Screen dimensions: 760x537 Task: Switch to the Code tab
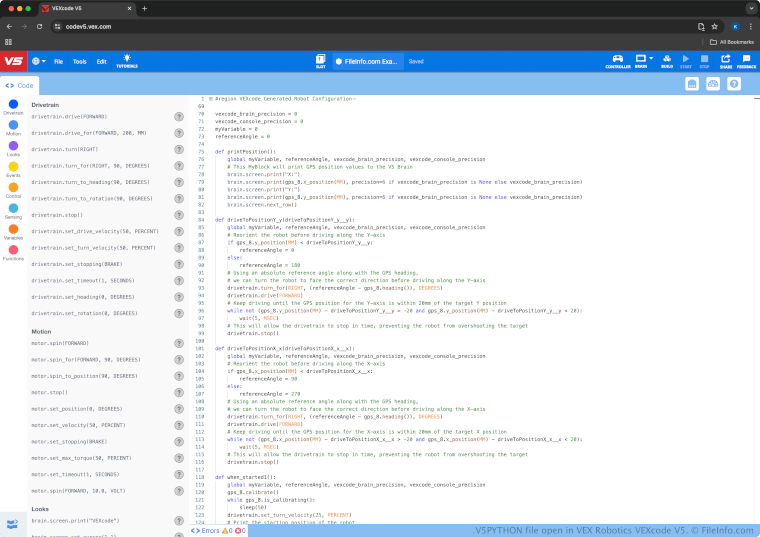pos(19,85)
